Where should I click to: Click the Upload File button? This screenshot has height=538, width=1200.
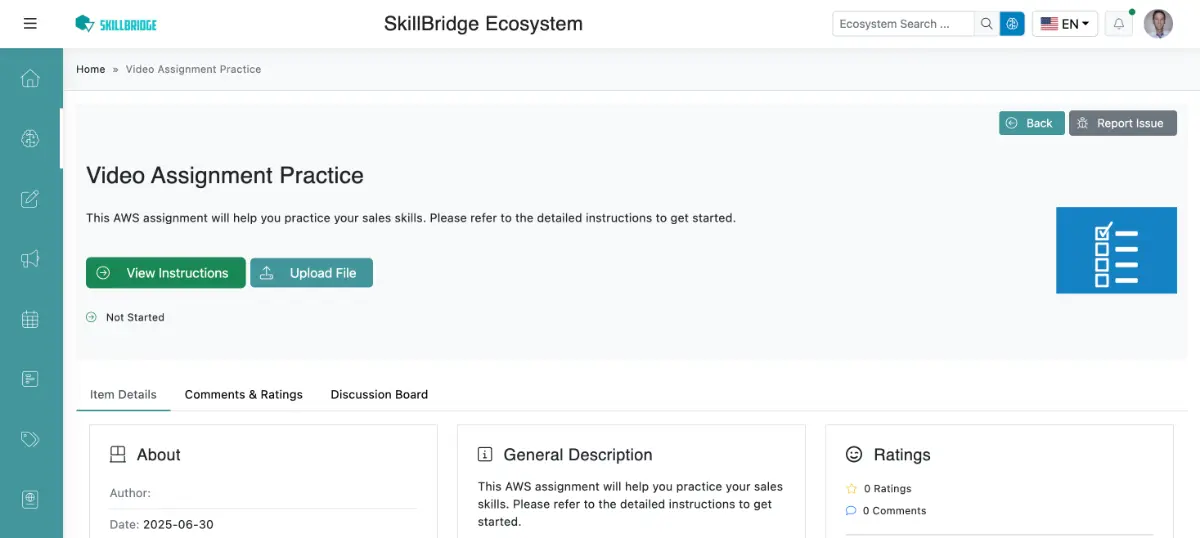click(x=311, y=273)
